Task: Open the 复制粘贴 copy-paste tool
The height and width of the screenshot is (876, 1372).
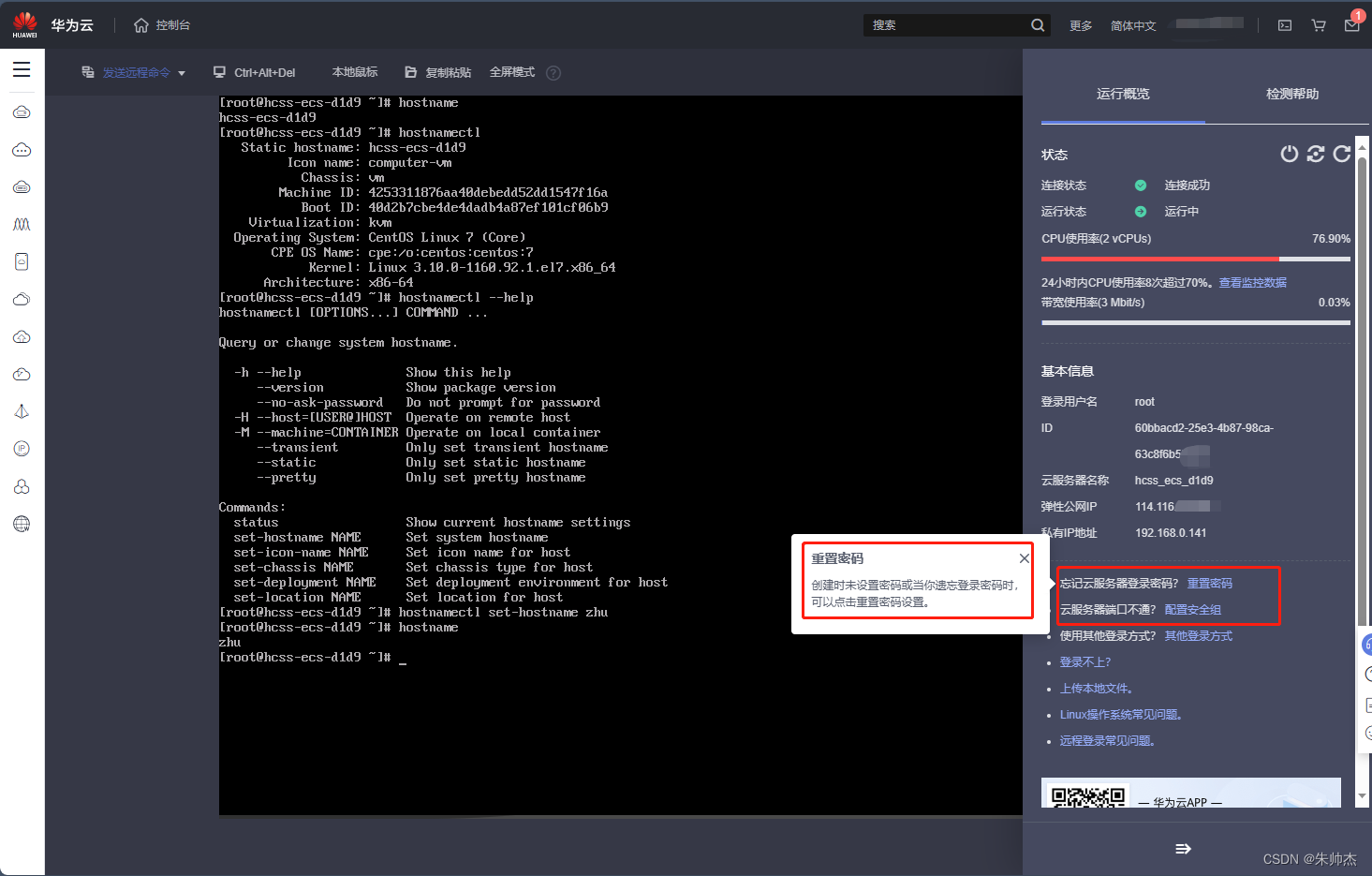Action: click(437, 72)
